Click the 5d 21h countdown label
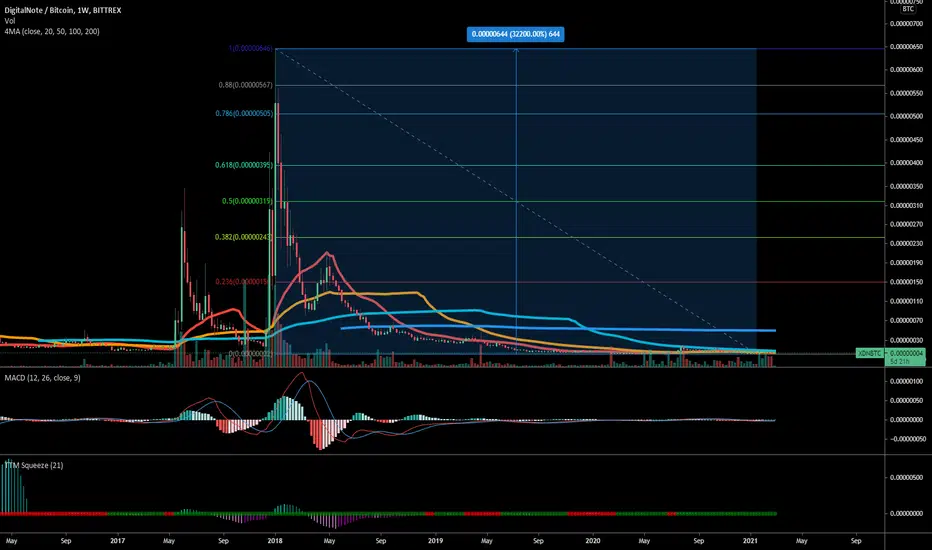The image size is (932, 550). [900, 361]
